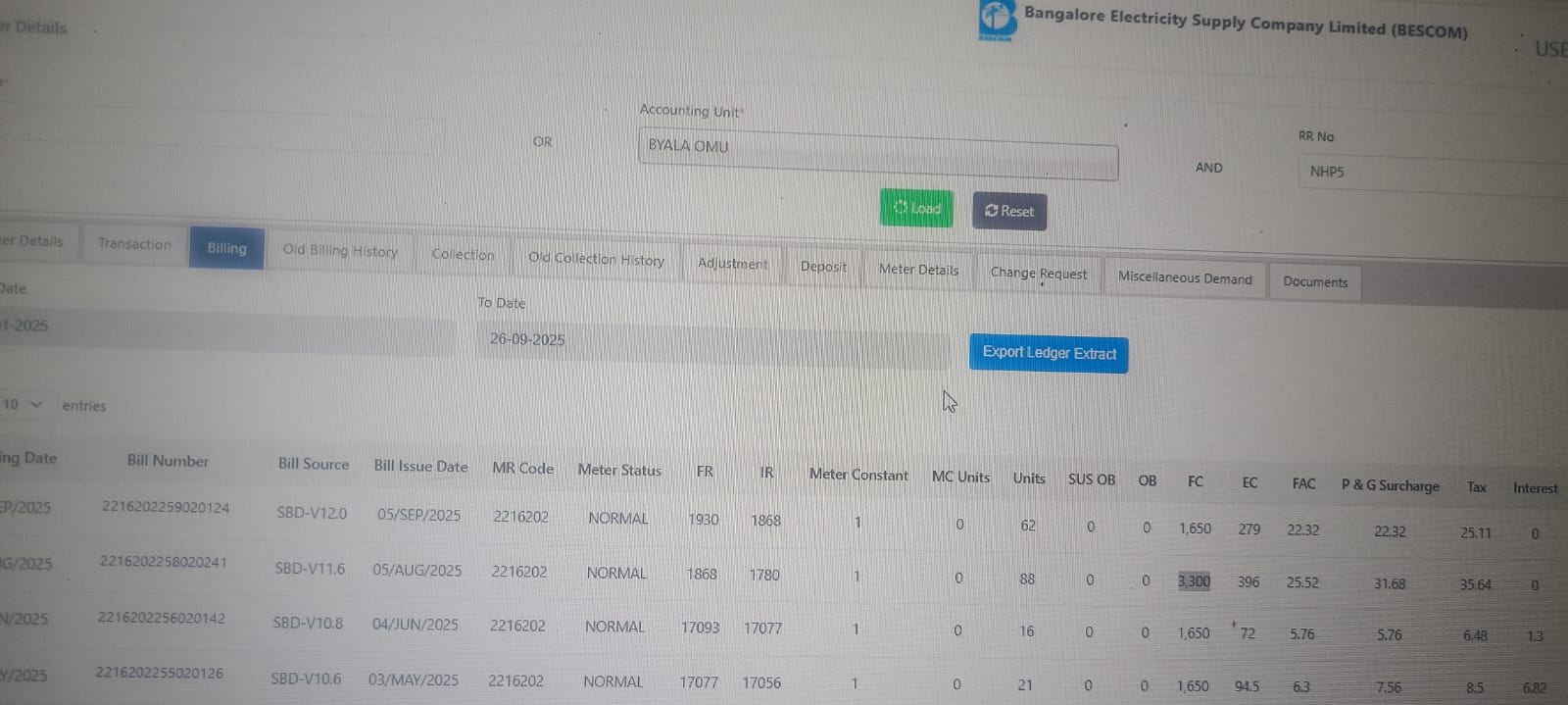
Task: Select bill number 2216202259020124
Action: (x=166, y=507)
